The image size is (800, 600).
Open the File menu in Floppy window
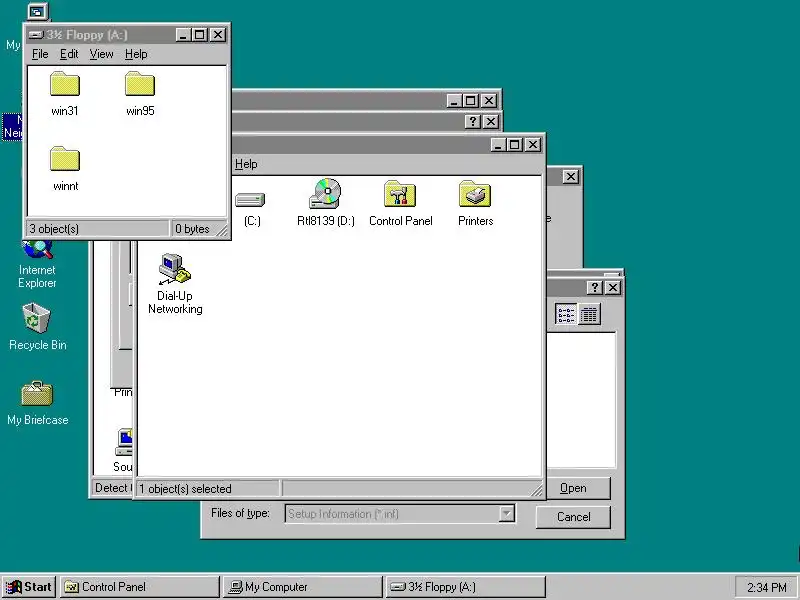[x=40, y=54]
